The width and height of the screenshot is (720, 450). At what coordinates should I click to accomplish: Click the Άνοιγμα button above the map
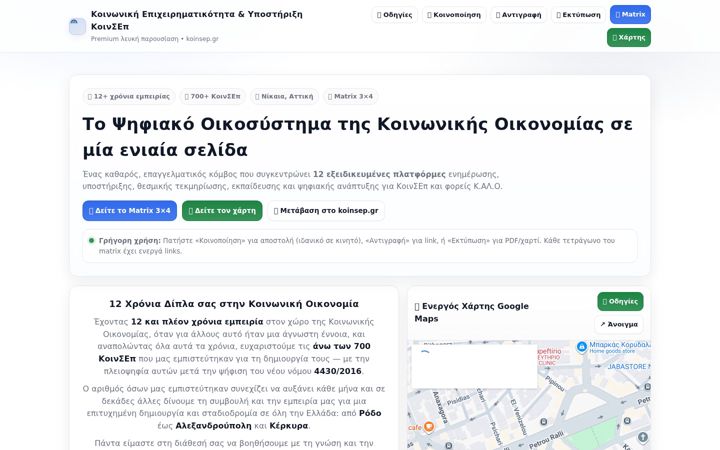tap(619, 324)
